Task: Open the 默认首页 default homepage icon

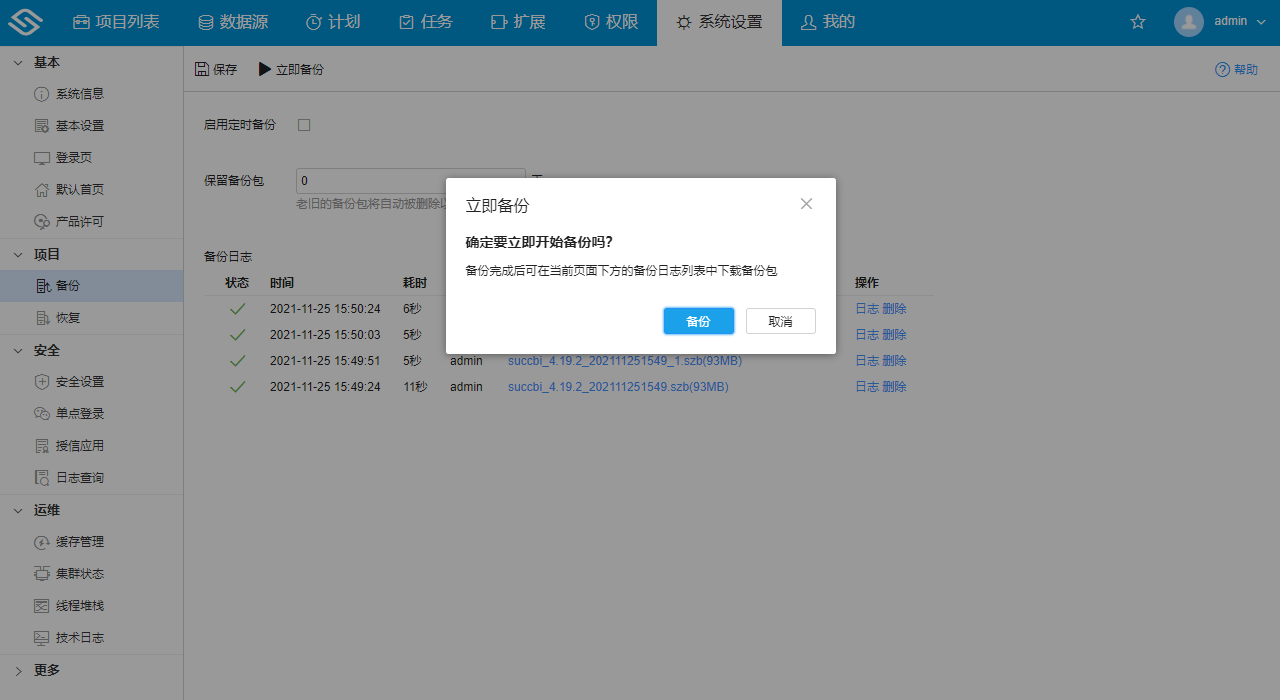Action: tap(39, 189)
